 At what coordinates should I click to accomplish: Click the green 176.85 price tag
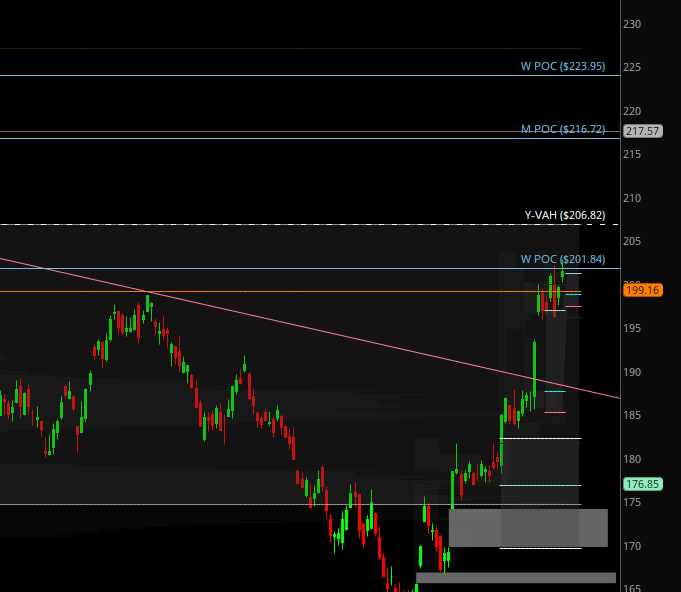(643, 484)
